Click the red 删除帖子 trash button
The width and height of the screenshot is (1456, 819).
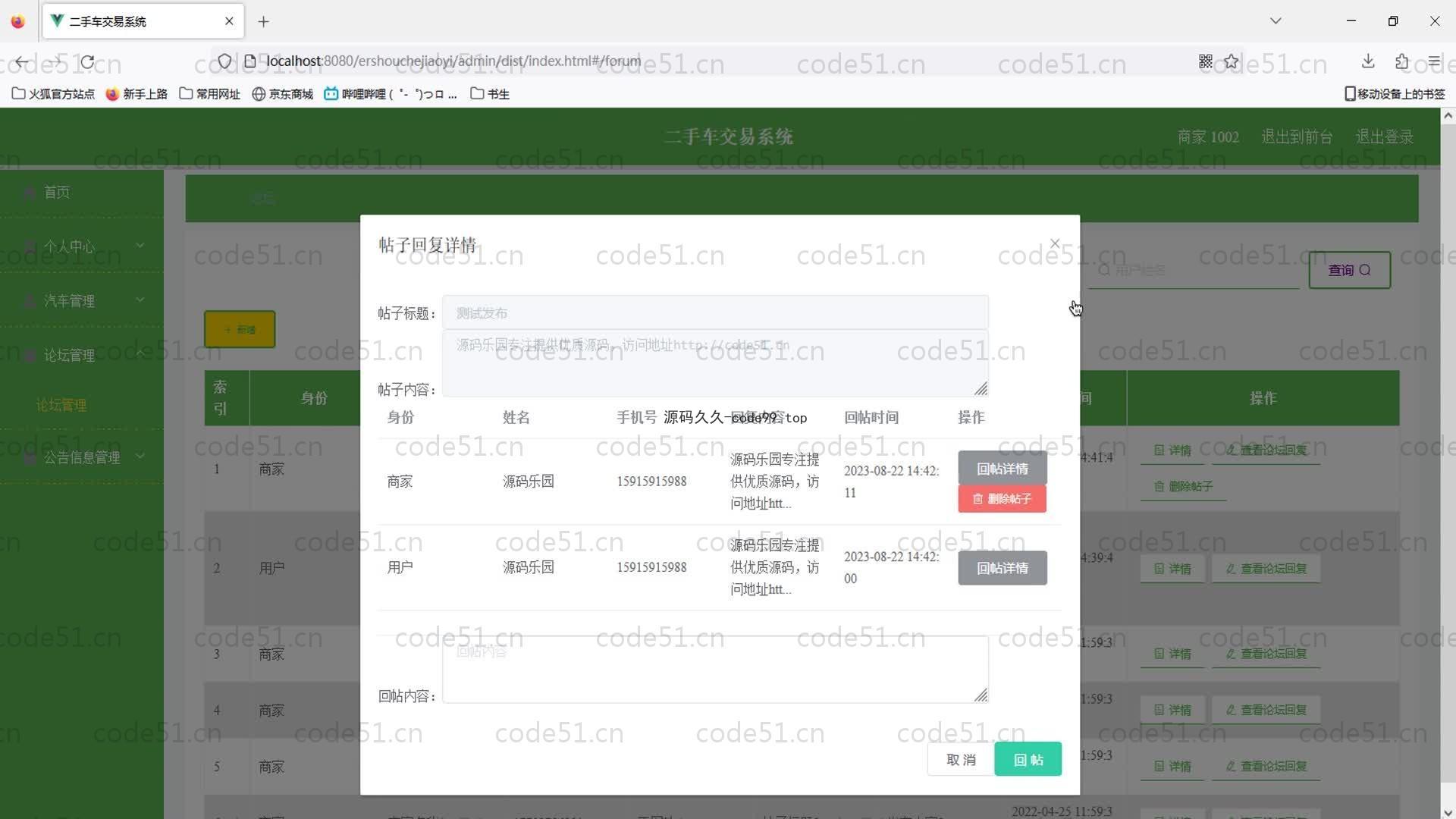tap(1002, 499)
